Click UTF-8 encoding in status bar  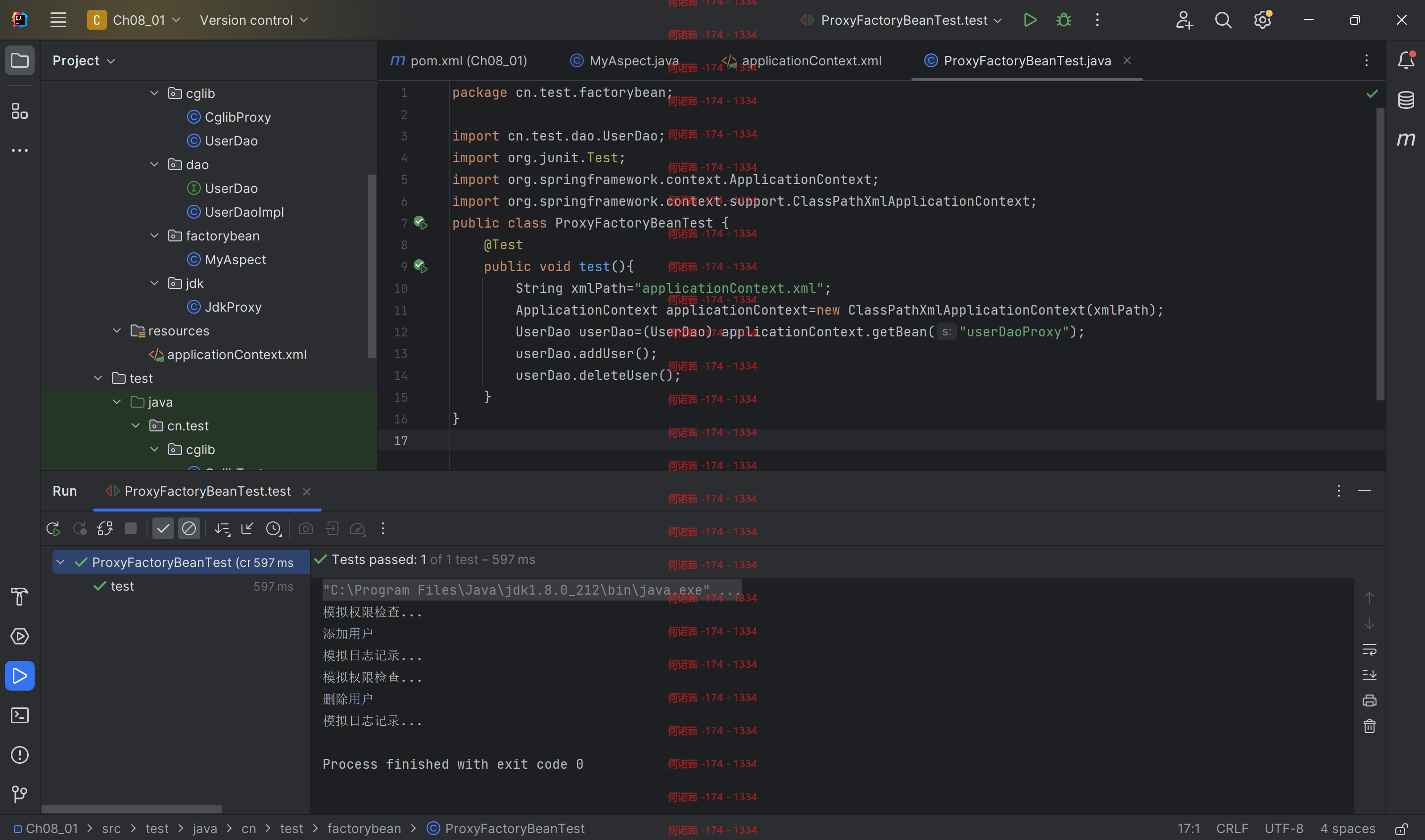(1283, 829)
